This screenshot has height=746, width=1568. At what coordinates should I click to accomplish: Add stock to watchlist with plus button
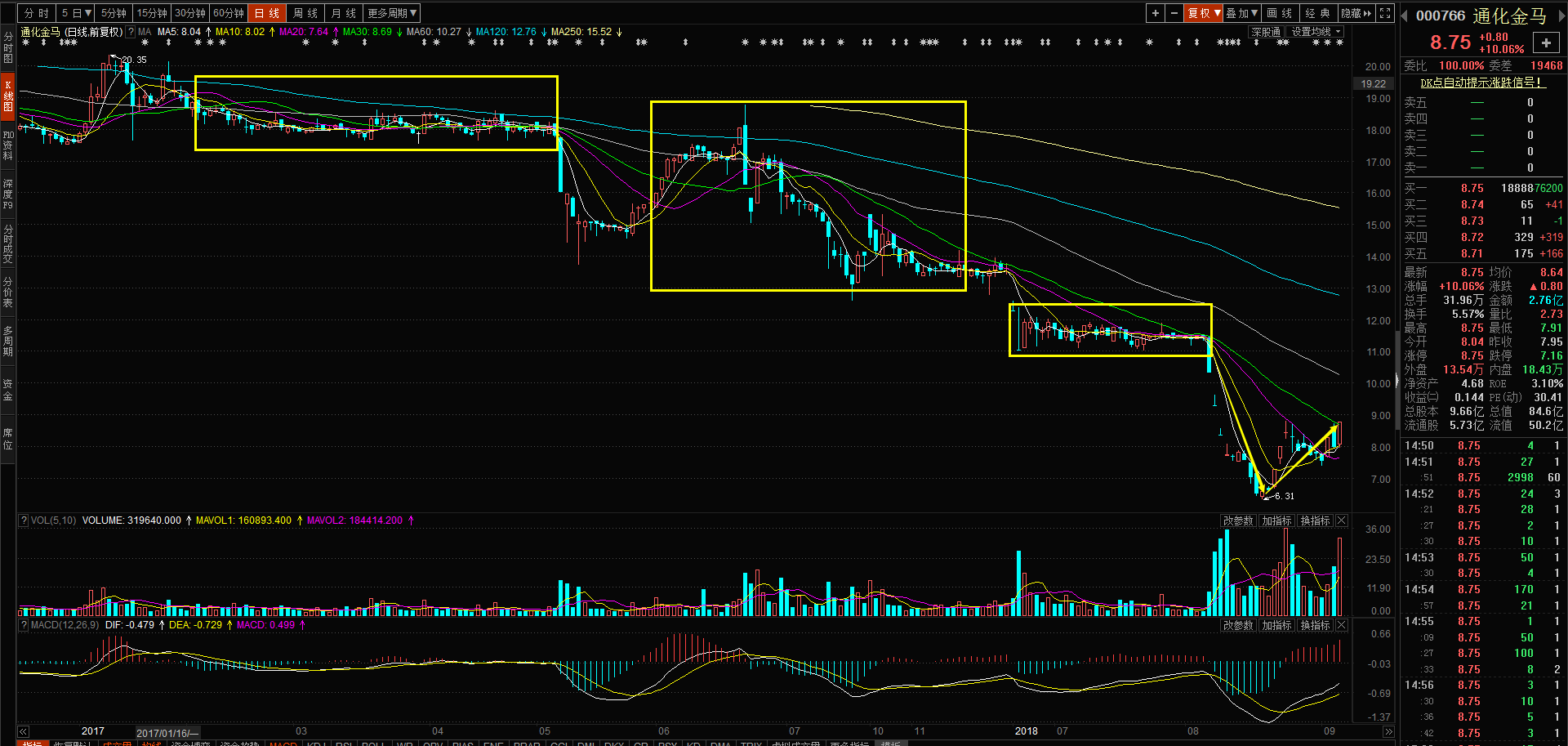1546,42
